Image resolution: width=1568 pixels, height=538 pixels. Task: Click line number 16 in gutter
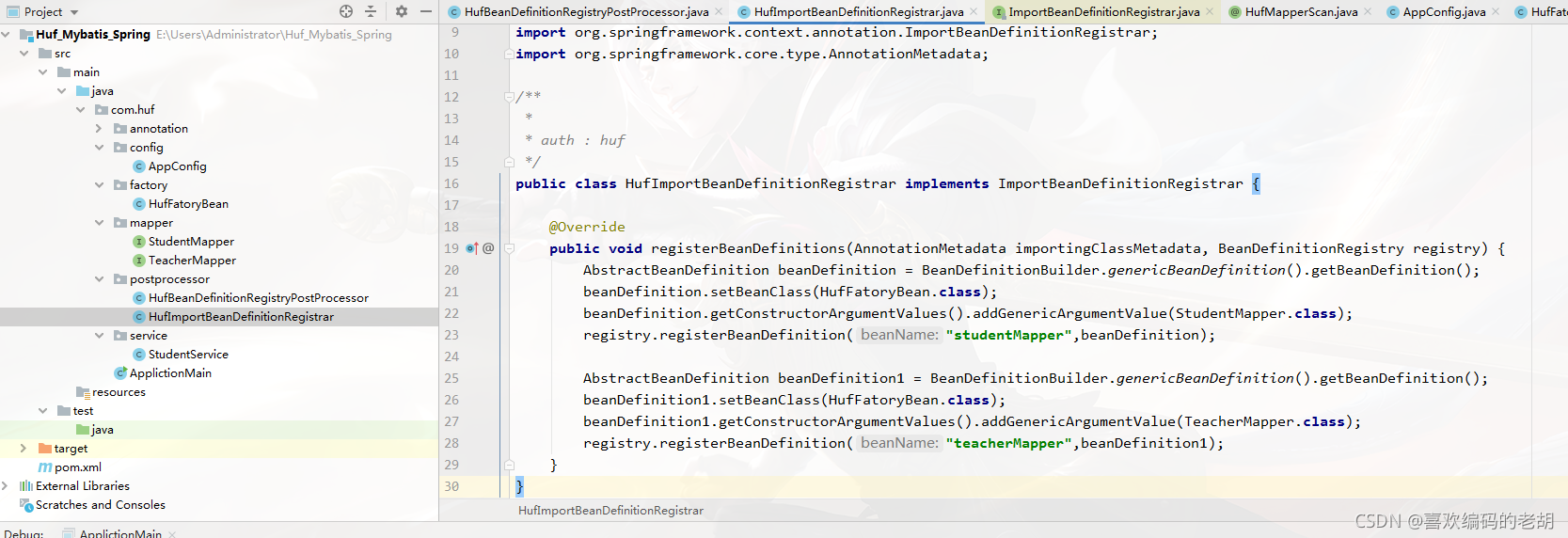click(x=451, y=183)
